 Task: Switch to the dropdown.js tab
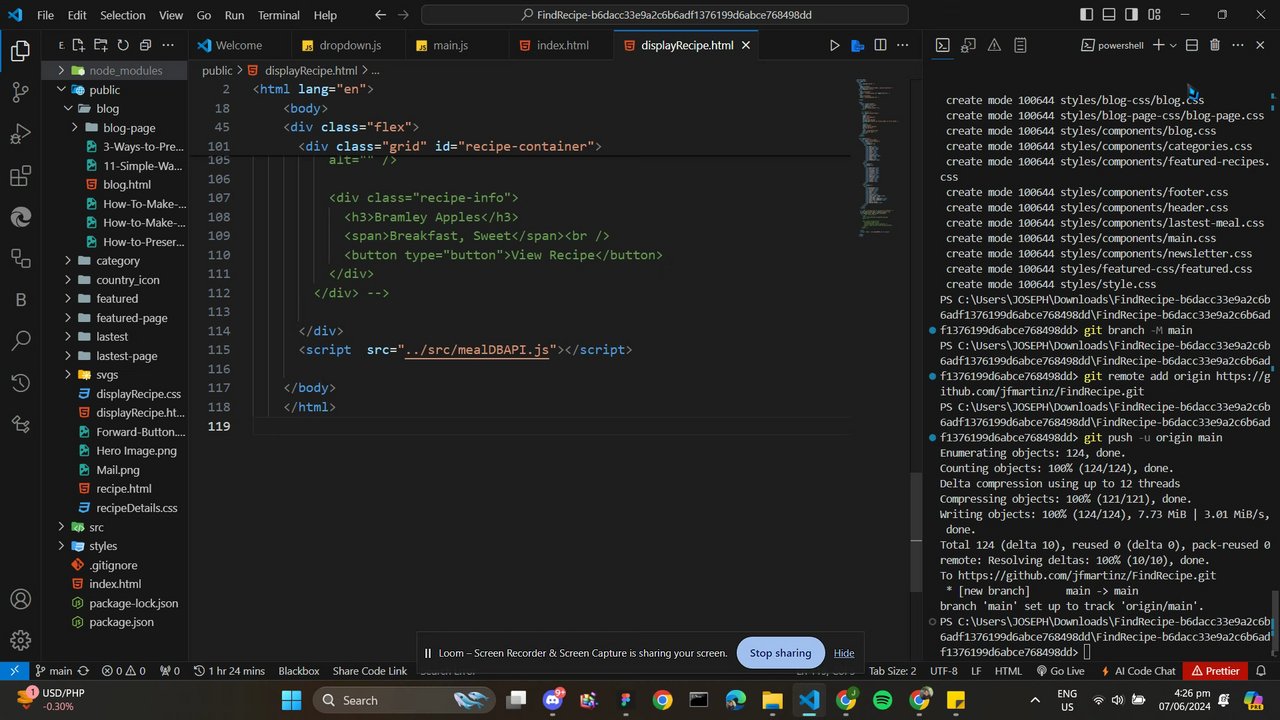click(349, 45)
